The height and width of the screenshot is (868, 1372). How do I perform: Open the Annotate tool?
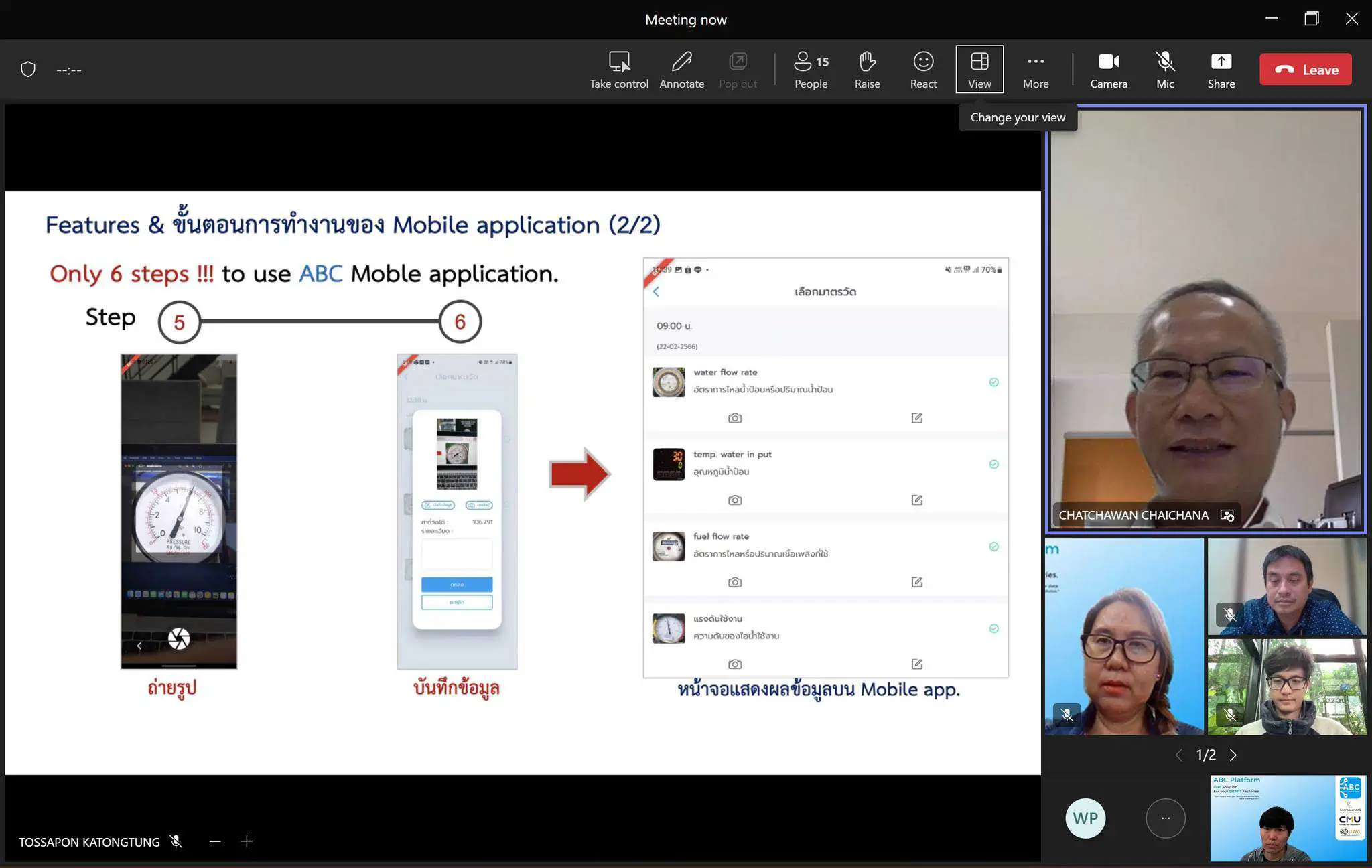point(681,70)
